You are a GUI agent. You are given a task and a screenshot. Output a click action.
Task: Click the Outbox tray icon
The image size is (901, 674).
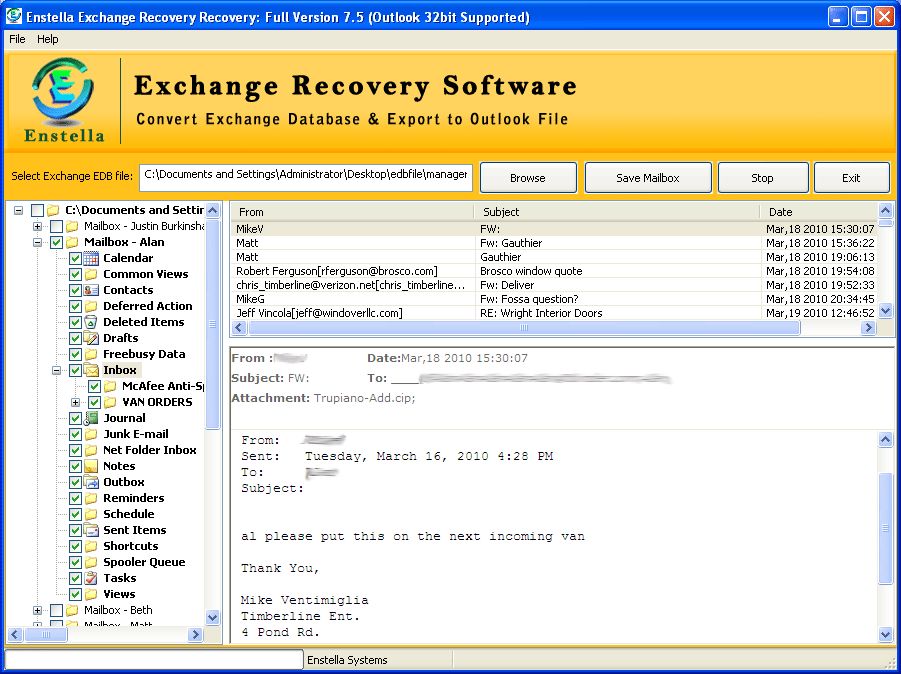point(91,482)
